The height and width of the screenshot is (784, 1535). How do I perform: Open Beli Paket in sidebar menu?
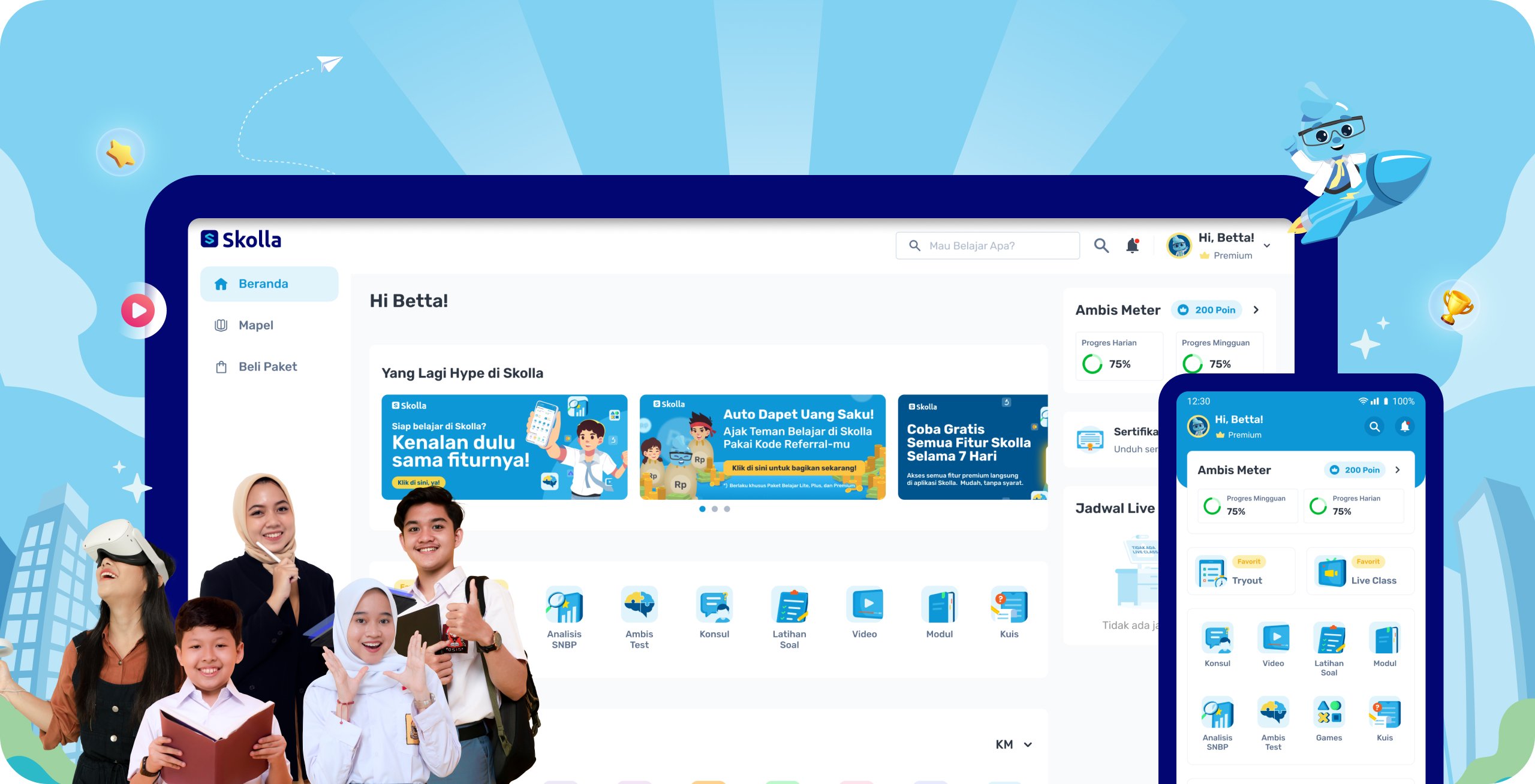pyautogui.click(x=267, y=367)
